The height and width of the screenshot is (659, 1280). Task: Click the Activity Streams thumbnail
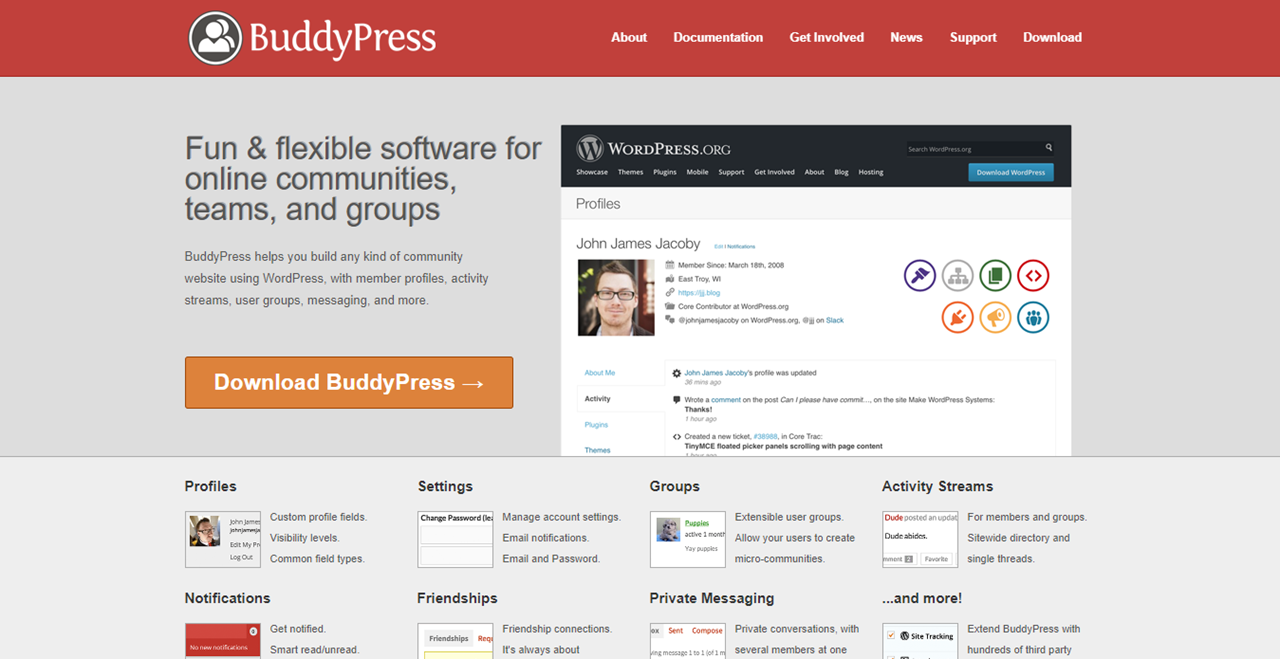coord(920,540)
